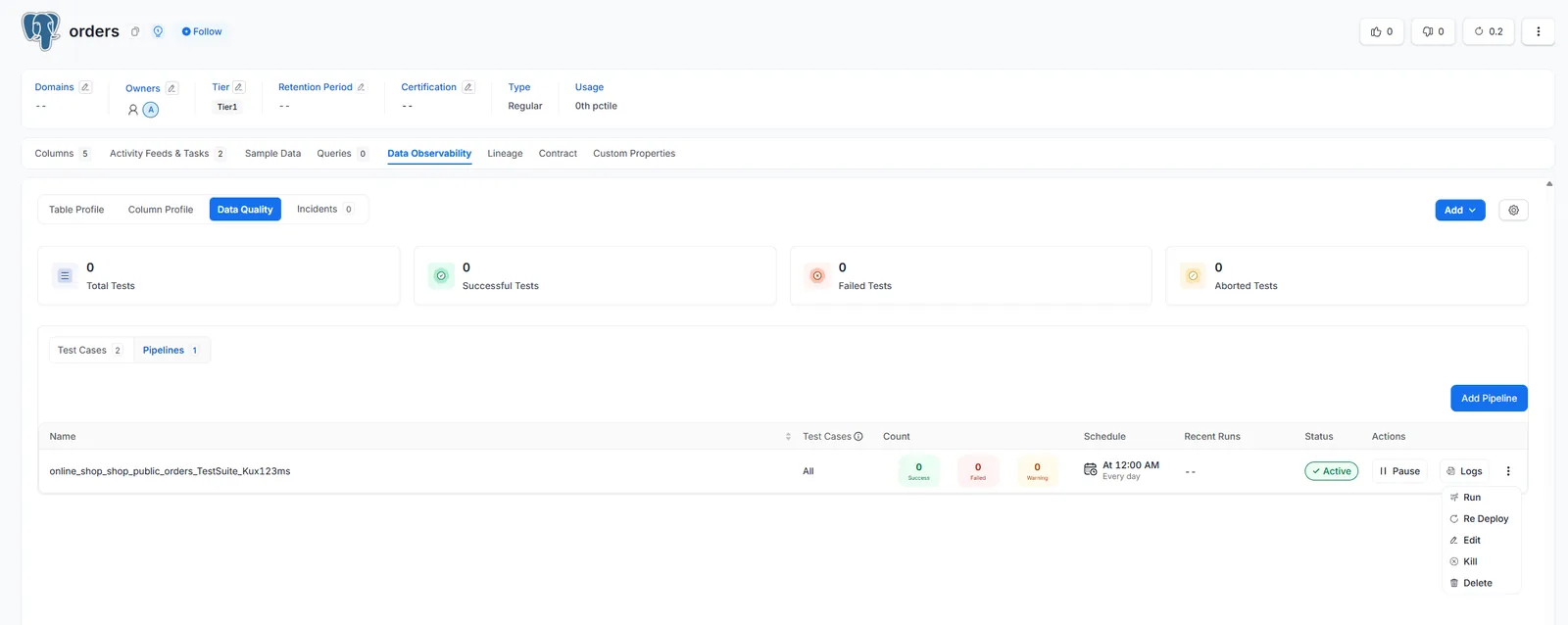The height and width of the screenshot is (625, 1568).
Task: Toggle the pipeline row three-dot menu
Action: pyautogui.click(x=1508, y=471)
